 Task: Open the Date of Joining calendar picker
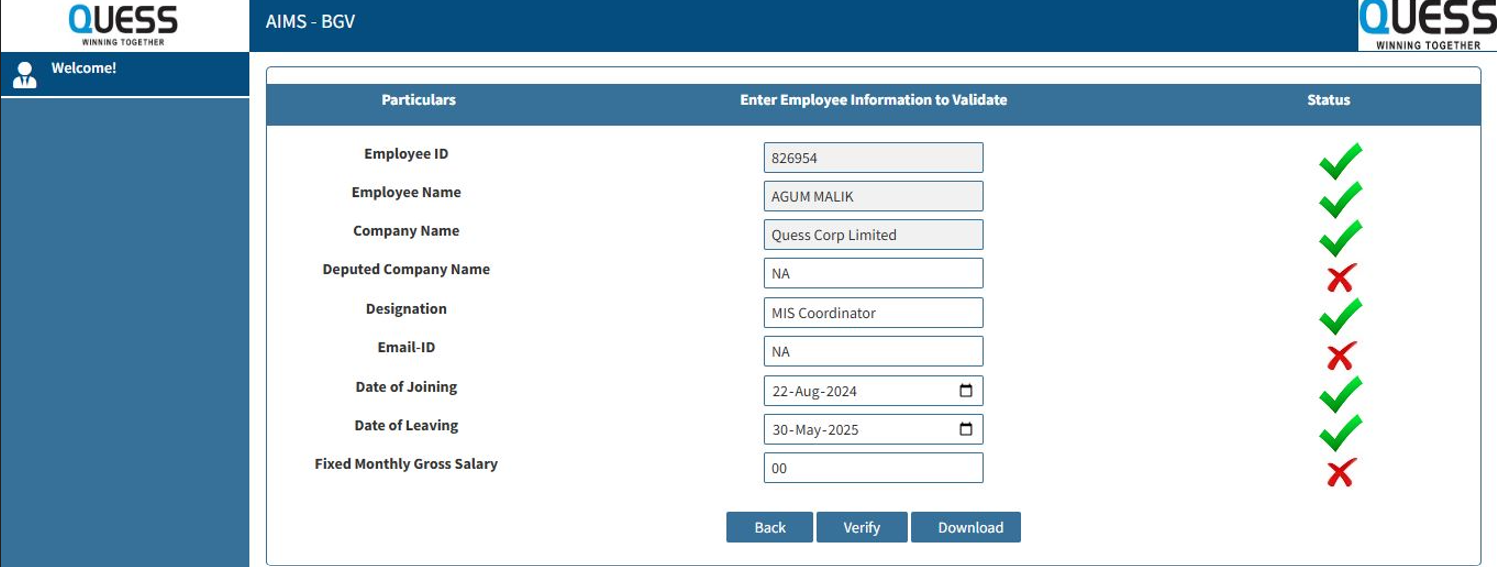click(965, 391)
